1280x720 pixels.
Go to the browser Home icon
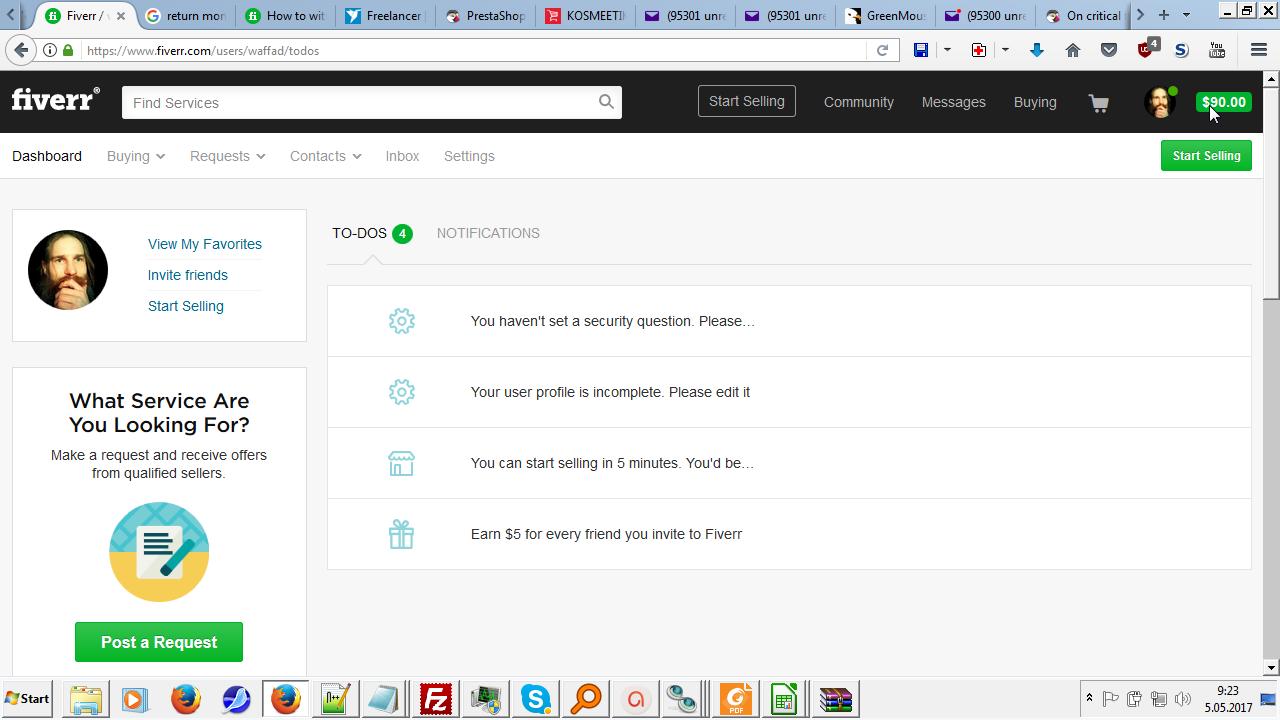pos(1073,50)
